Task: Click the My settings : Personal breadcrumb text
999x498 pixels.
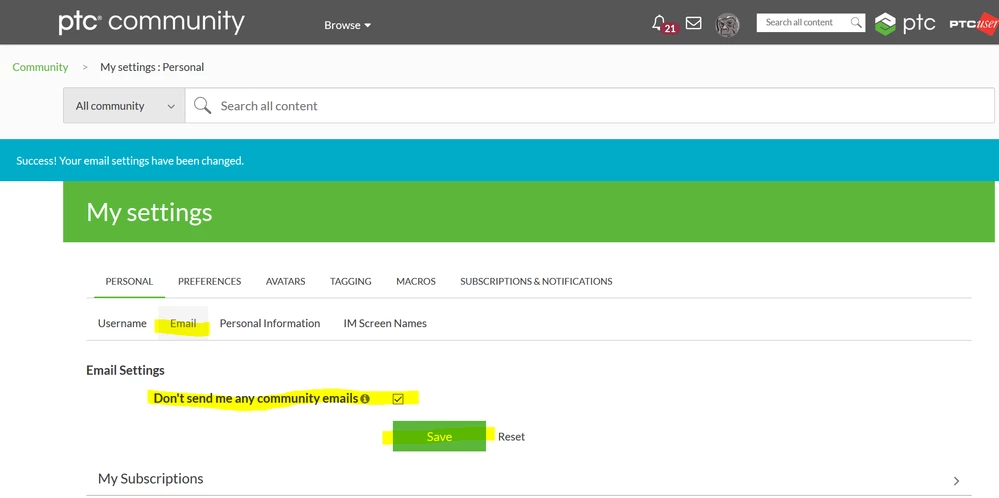Action: (x=152, y=67)
